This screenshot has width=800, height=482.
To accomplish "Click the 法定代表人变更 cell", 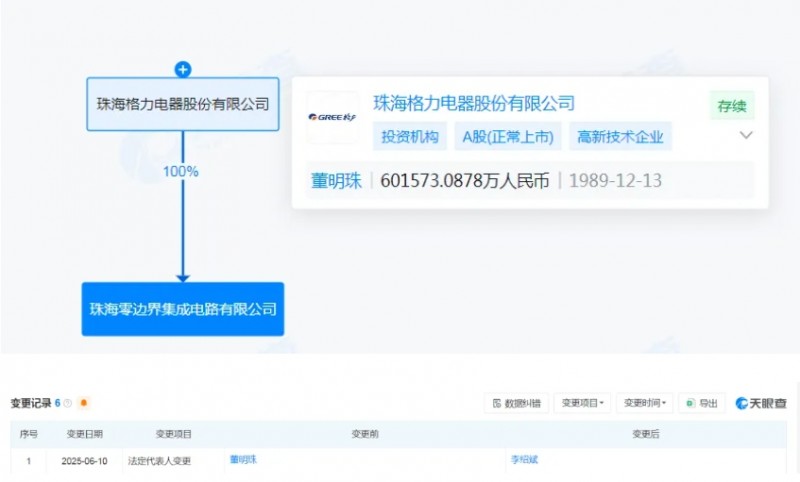I will (x=159, y=461).
